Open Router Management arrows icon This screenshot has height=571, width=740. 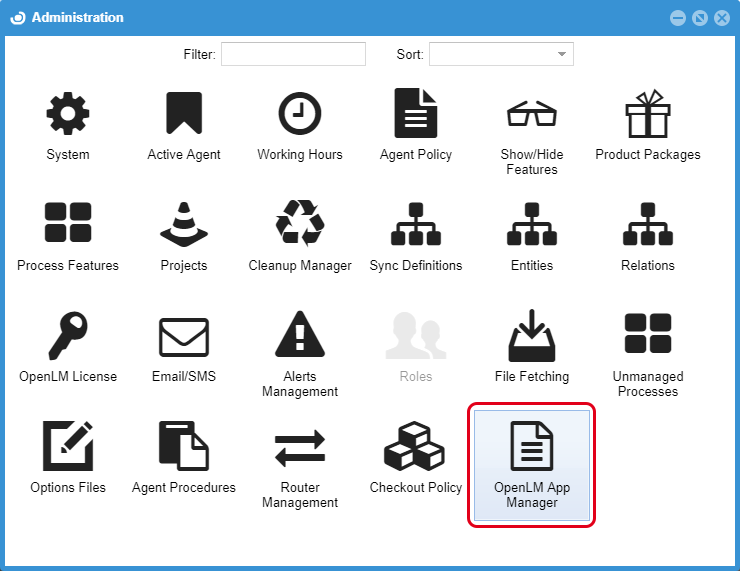[300, 448]
